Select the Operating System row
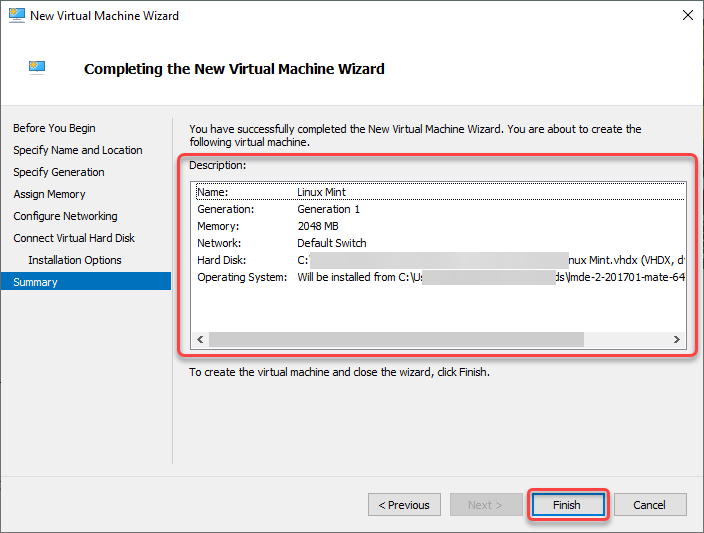 pyautogui.click(x=440, y=277)
